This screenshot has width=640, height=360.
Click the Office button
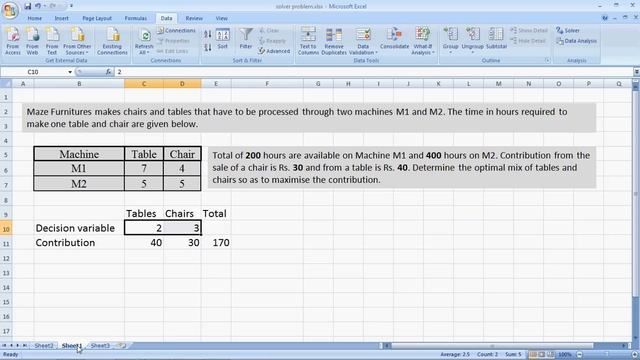(x=10, y=10)
